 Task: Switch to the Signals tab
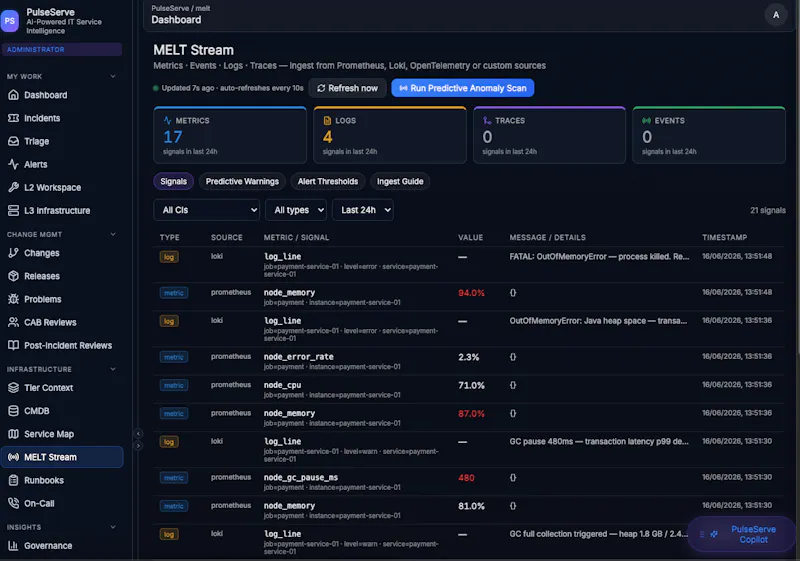(173, 182)
